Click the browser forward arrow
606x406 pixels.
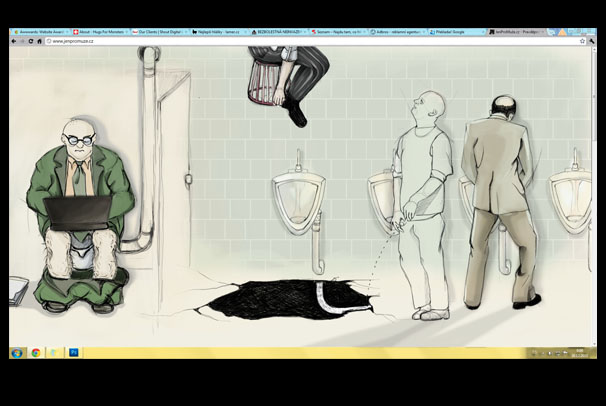point(24,41)
